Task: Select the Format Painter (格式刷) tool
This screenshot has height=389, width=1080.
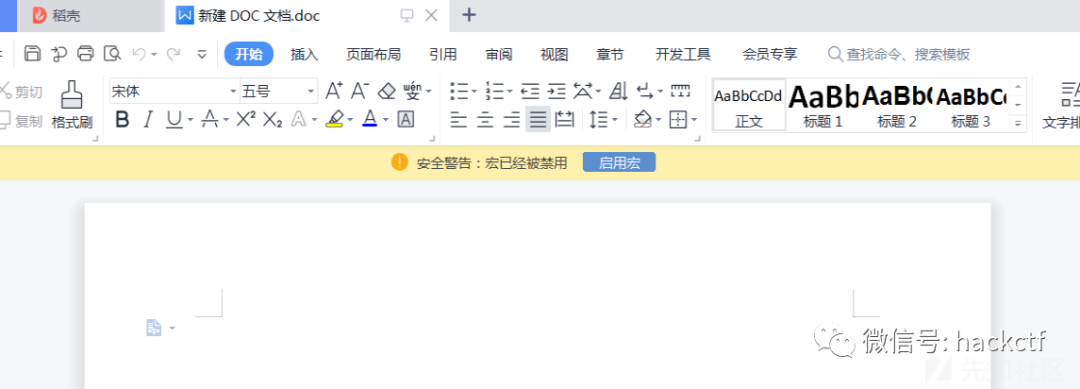Action: point(72,105)
